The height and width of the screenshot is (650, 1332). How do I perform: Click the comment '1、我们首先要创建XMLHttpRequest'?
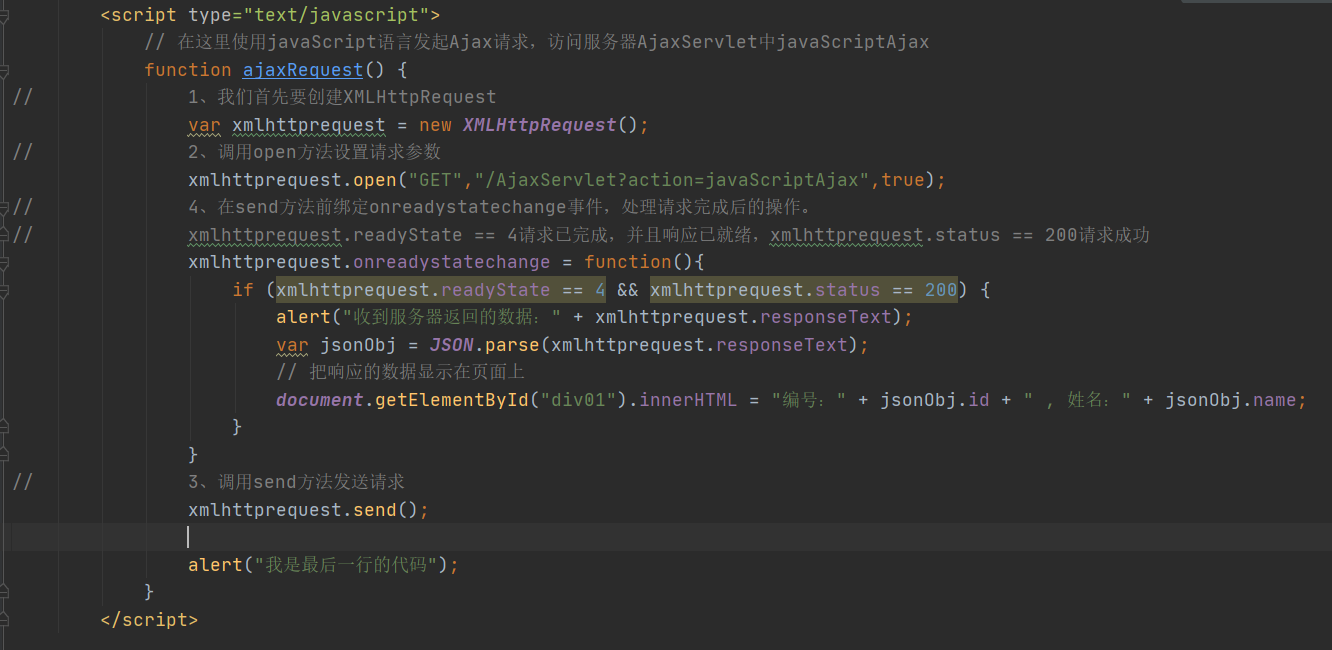click(x=342, y=97)
